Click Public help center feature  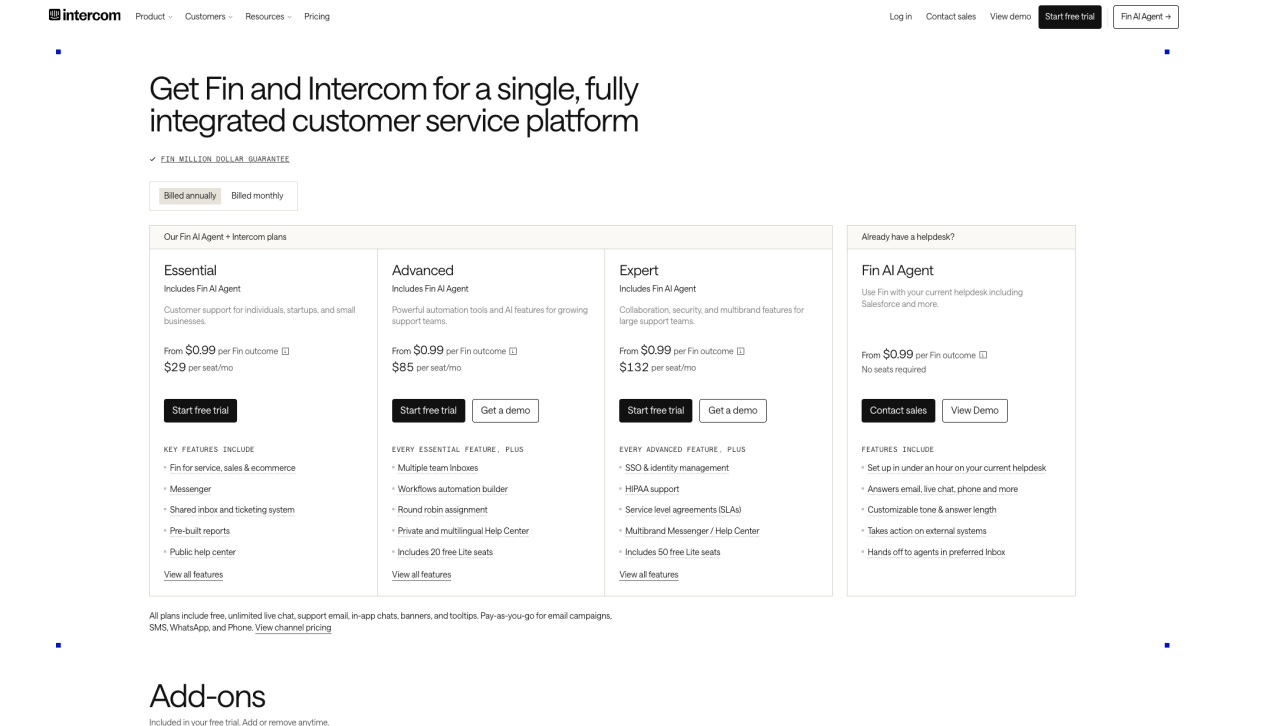coord(203,552)
